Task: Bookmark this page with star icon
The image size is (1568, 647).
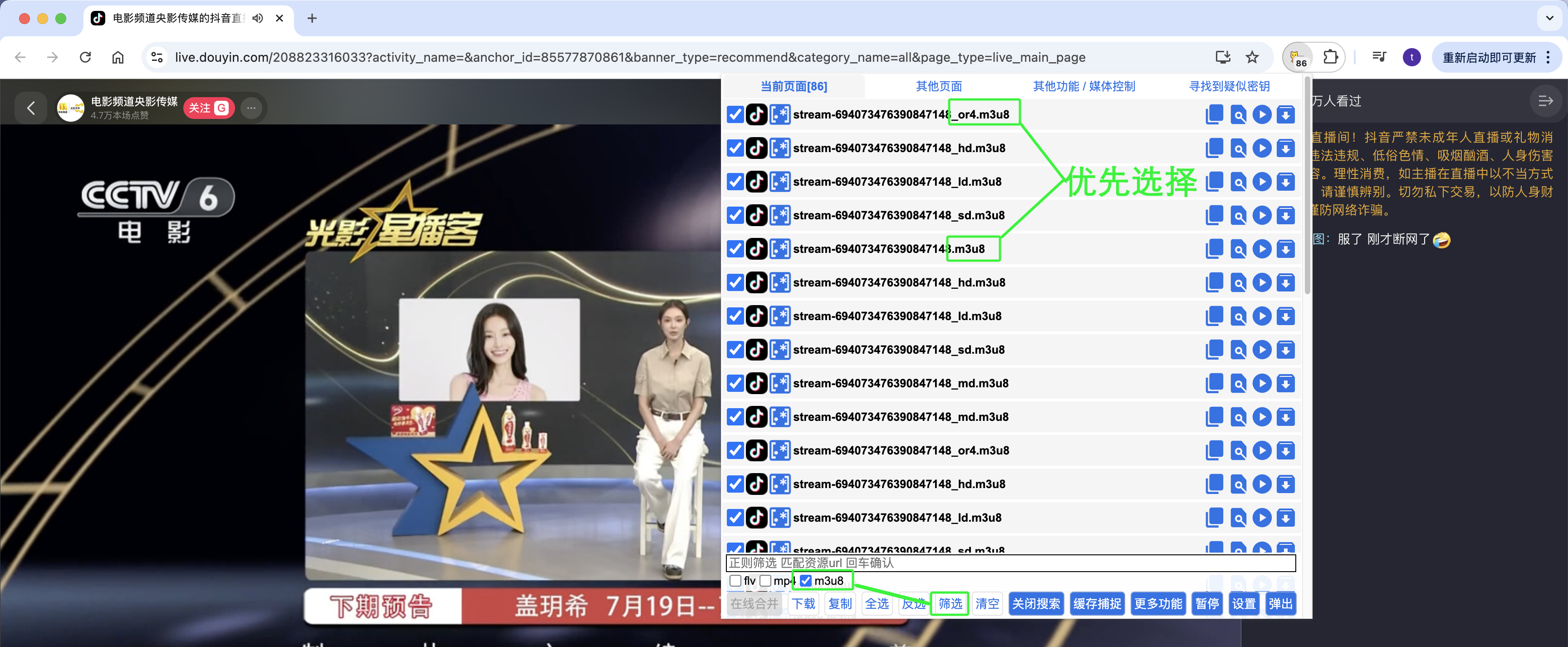Action: [1251, 57]
